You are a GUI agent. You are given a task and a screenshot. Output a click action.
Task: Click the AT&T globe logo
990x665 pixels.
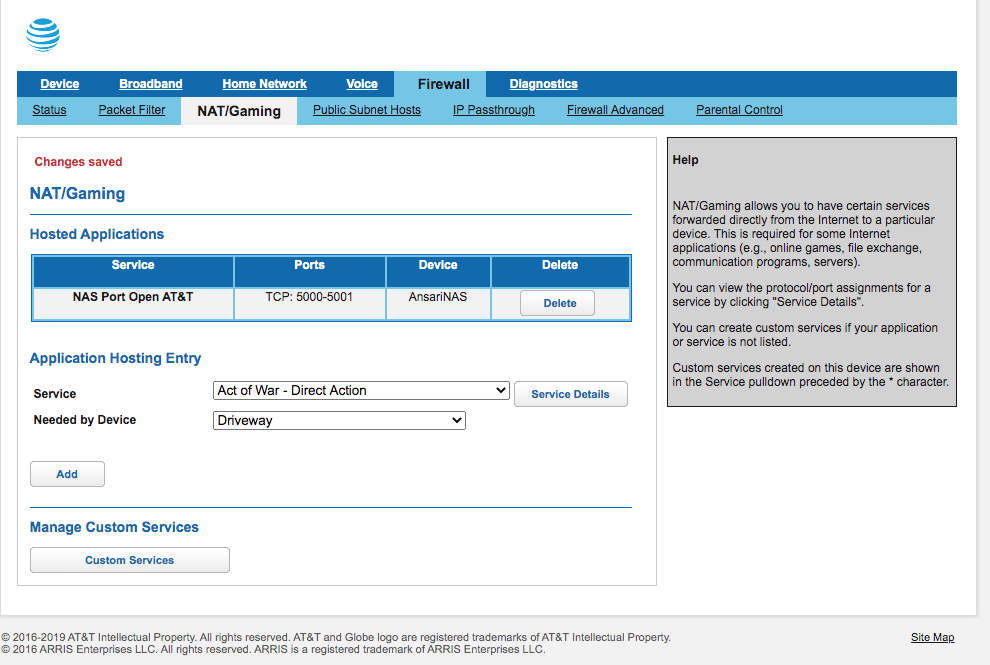[x=43, y=35]
